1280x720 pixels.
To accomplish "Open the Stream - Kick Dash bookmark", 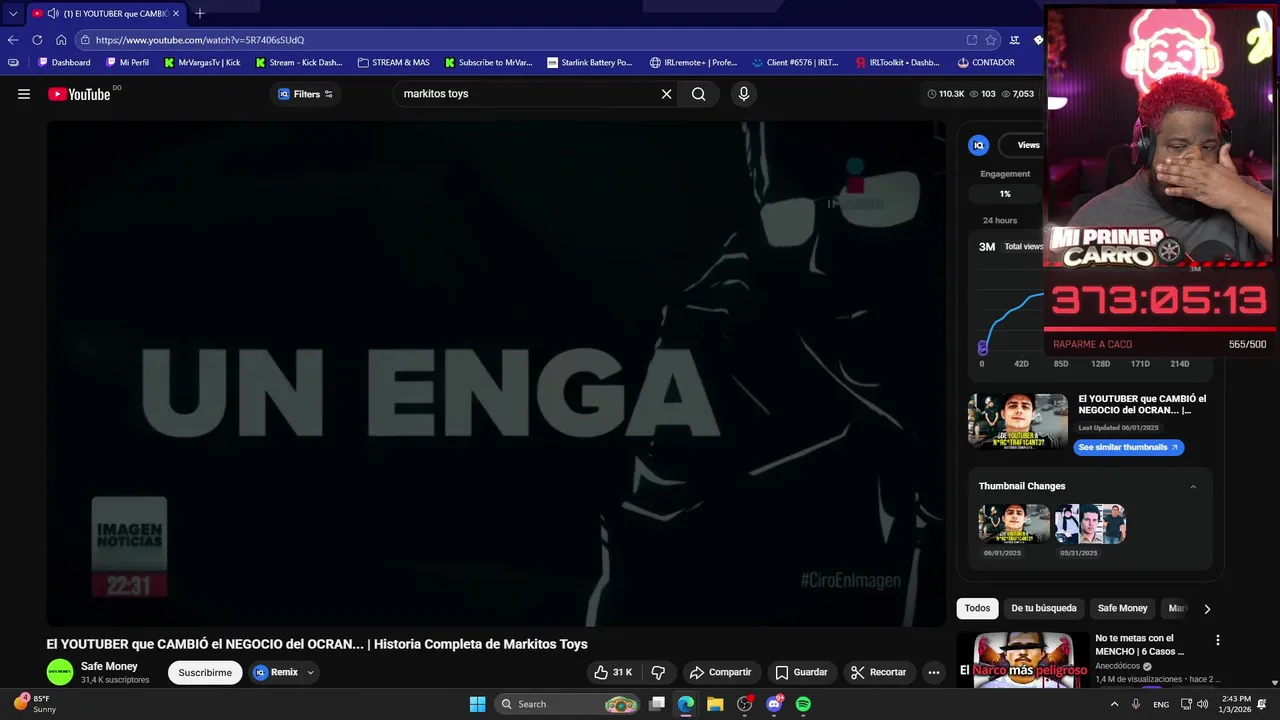I will pyautogui.click(x=299, y=62).
